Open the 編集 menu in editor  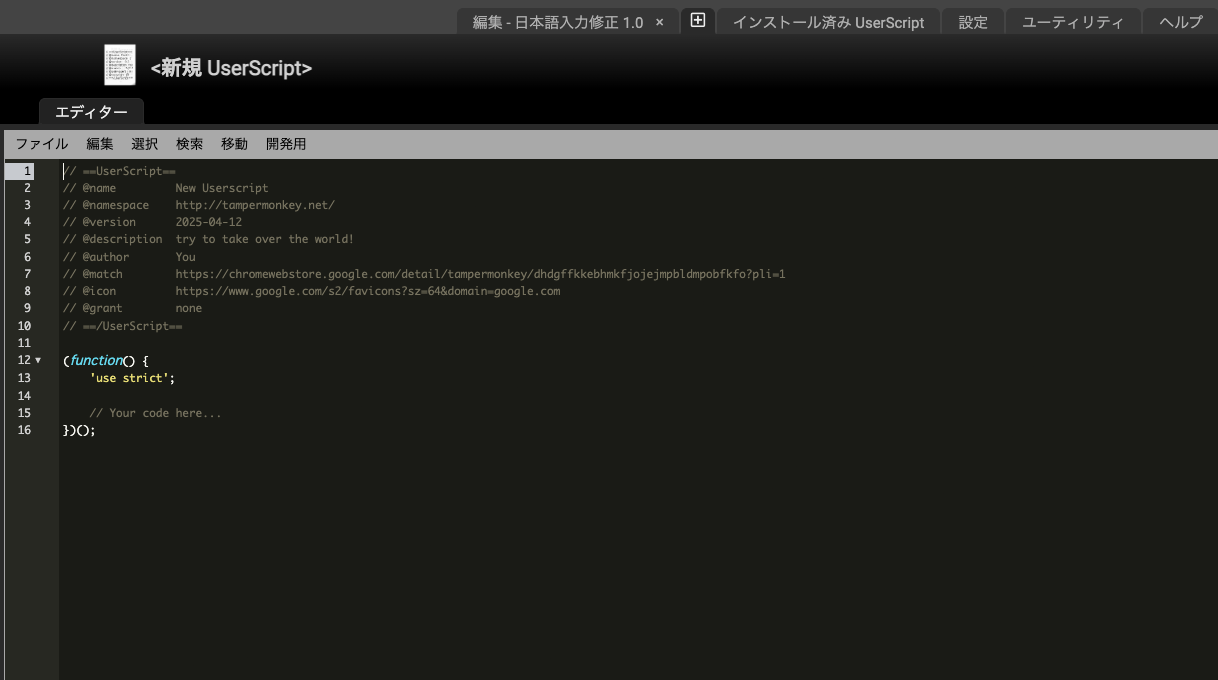[x=100, y=144]
